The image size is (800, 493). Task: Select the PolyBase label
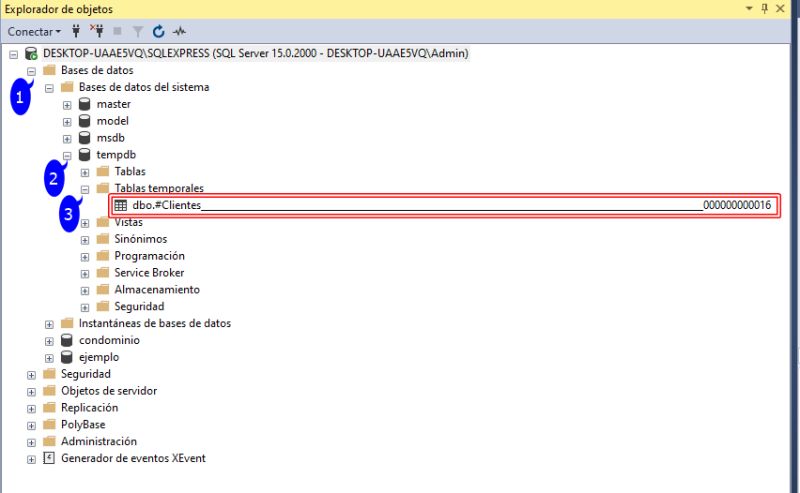coord(83,424)
